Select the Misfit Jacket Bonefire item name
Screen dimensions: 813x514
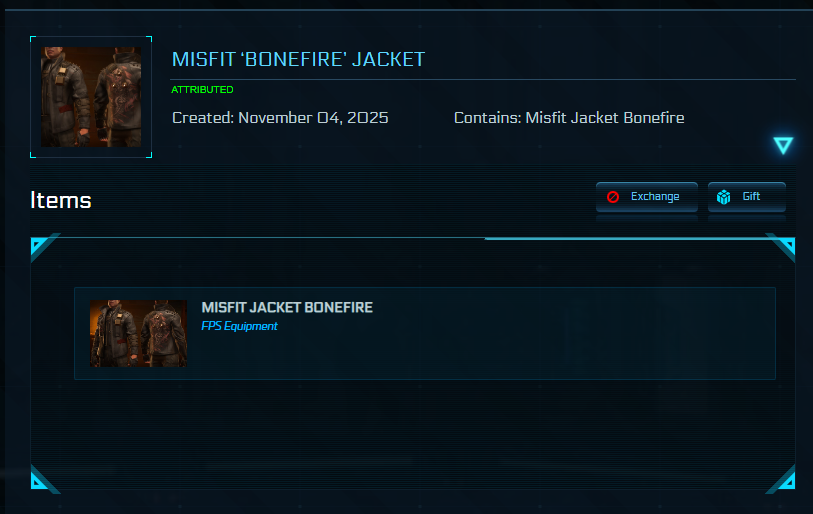point(287,307)
